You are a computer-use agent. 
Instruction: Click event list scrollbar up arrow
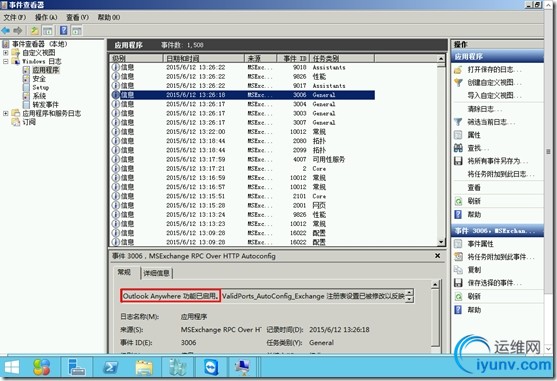[x=441, y=58]
